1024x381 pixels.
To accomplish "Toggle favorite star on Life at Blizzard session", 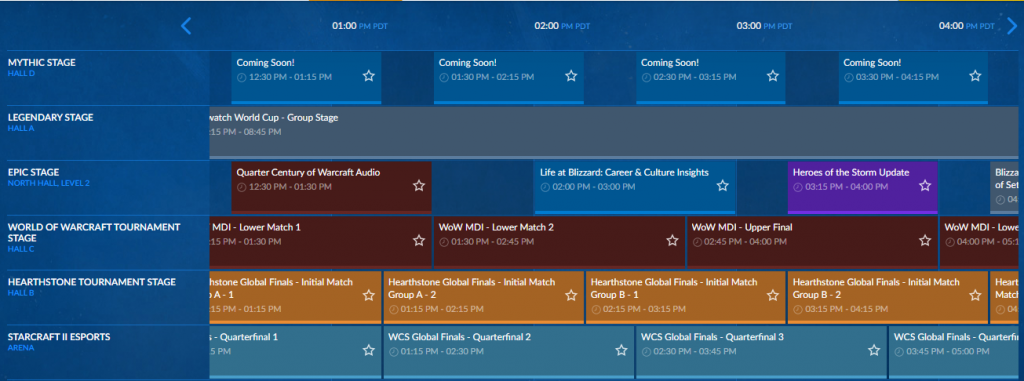I will tap(722, 186).
